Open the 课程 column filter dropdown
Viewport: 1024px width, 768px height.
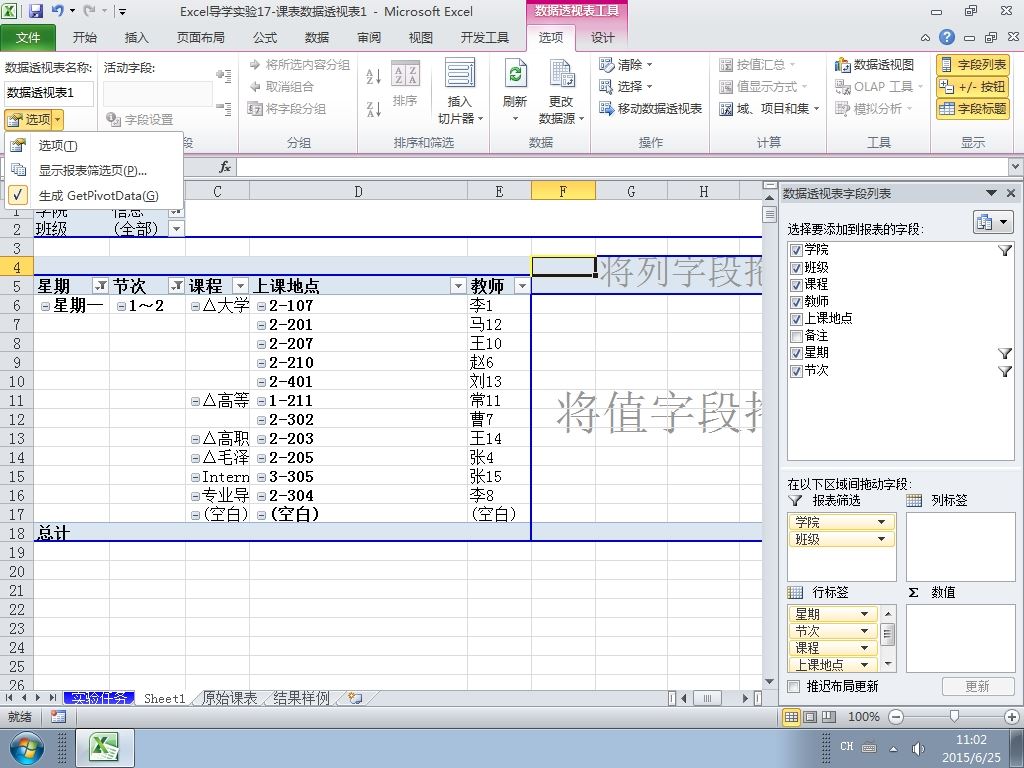pyautogui.click(x=240, y=285)
